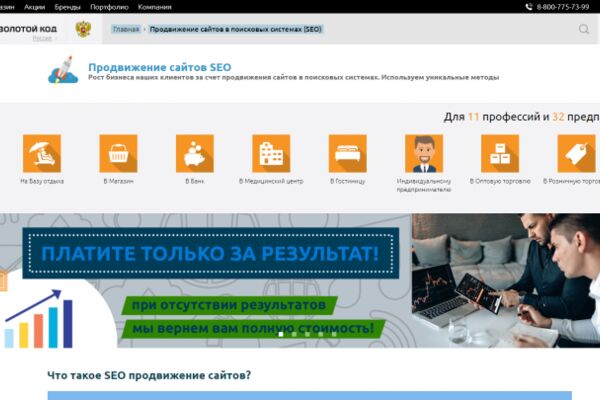Select the first banner slider dot
This screenshot has width=600, height=400.
pyautogui.click(x=281, y=334)
